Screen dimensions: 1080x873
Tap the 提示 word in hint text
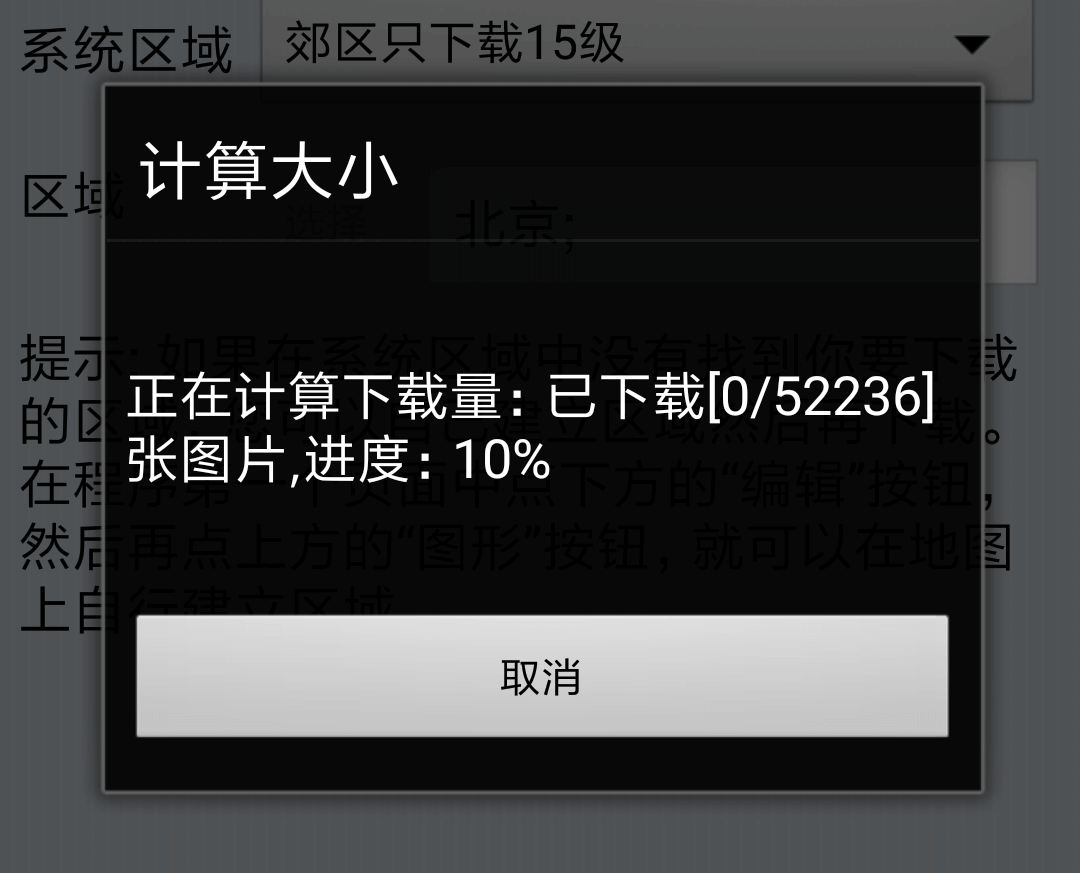click(x=63, y=358)
